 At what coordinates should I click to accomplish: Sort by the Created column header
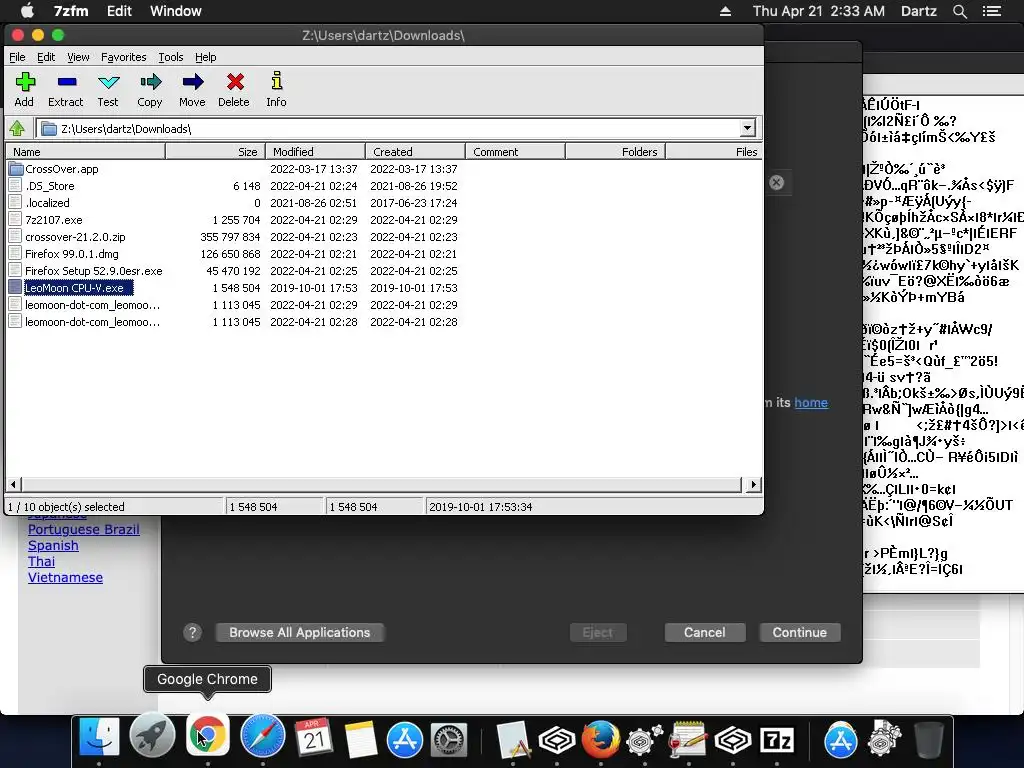pyautogui.click(x=415, y=152)
